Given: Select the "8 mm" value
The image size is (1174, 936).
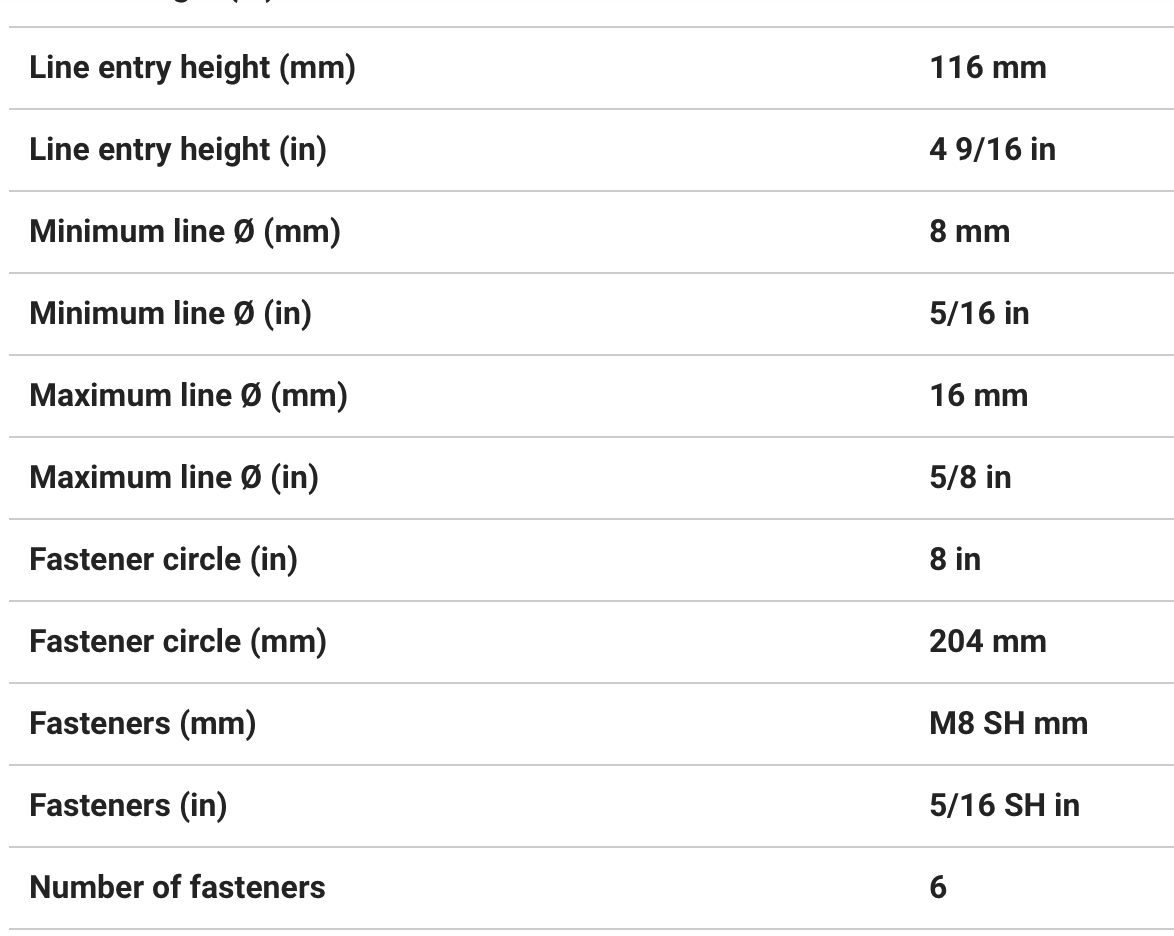Looking at the screenshot, I should pyautogui.click(x=969, y=232).
